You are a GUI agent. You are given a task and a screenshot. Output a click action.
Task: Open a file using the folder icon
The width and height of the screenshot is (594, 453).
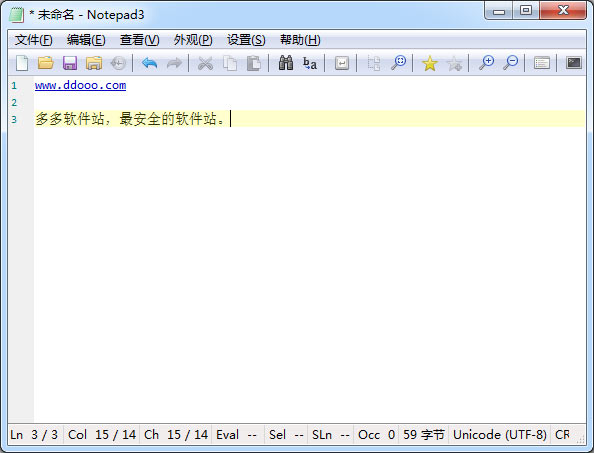click(46, 63)
